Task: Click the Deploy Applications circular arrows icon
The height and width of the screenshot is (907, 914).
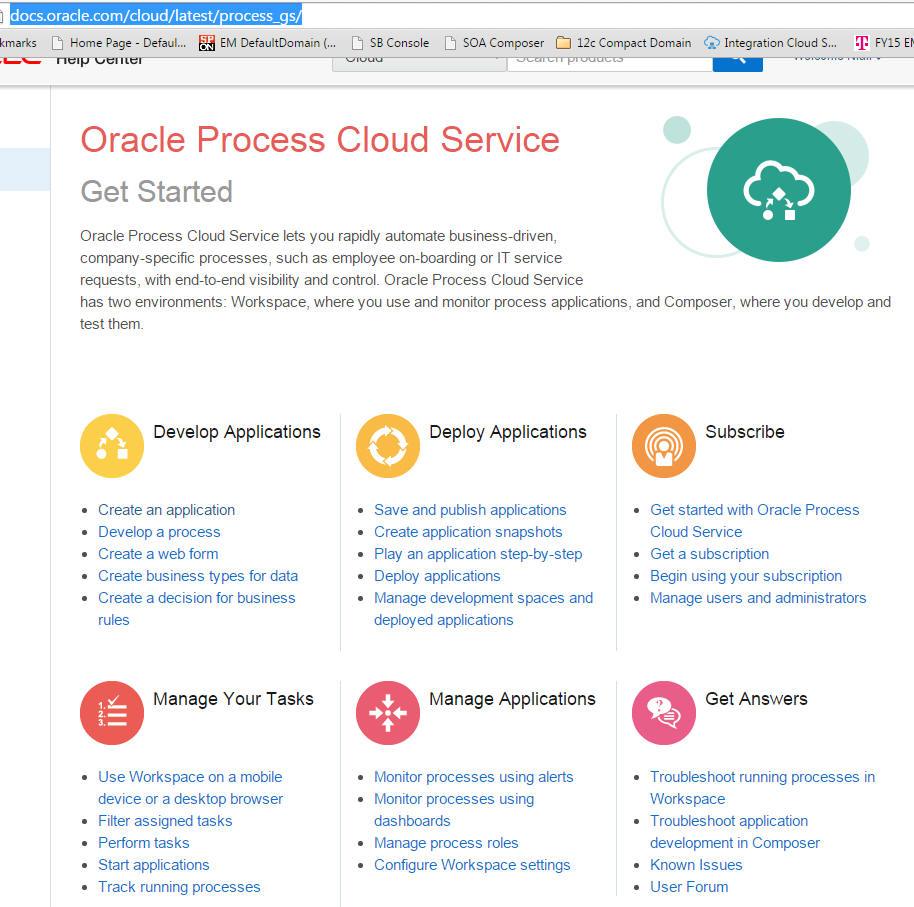Action: (x=388, y=446)
